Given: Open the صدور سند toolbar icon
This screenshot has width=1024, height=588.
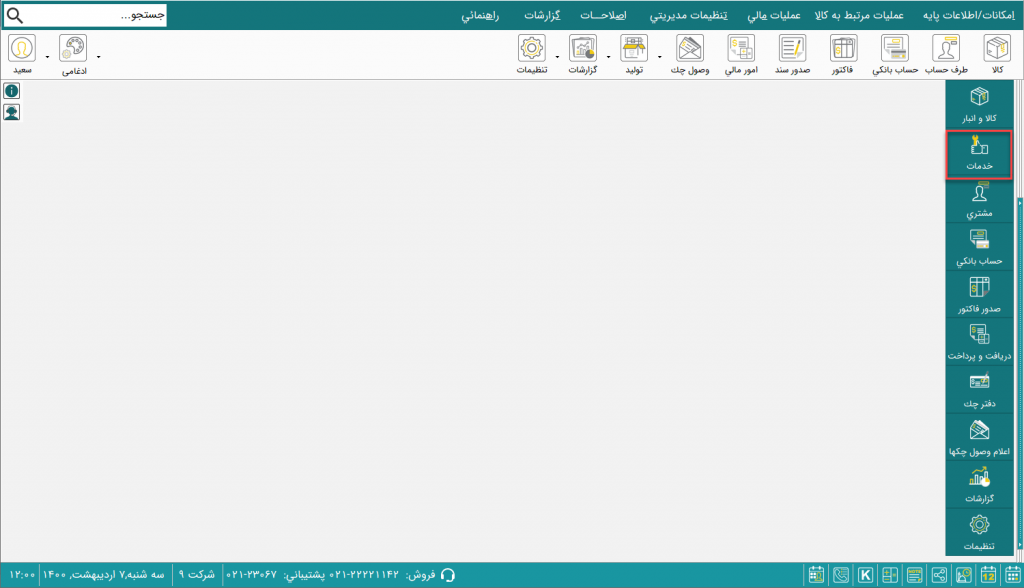Looking at the screenshot, I should [792, 54].
